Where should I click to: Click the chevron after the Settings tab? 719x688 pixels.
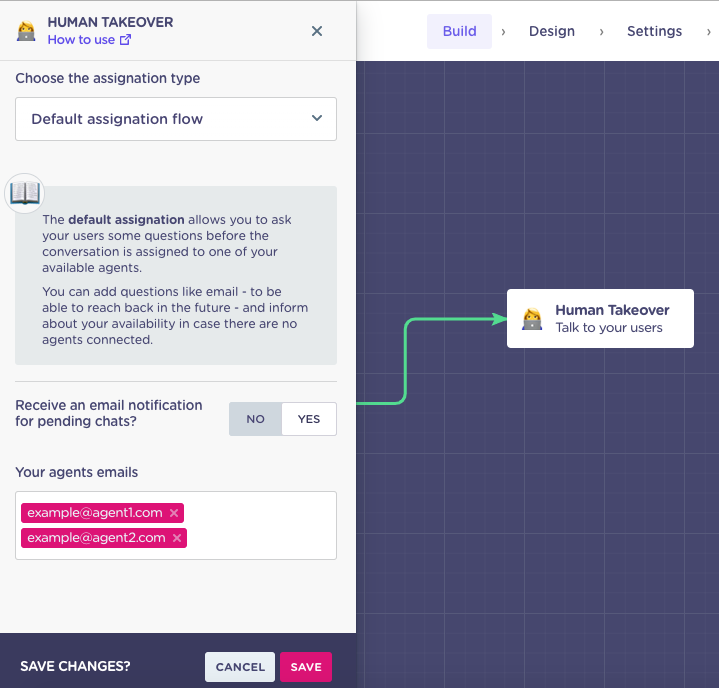coord(709,32)
